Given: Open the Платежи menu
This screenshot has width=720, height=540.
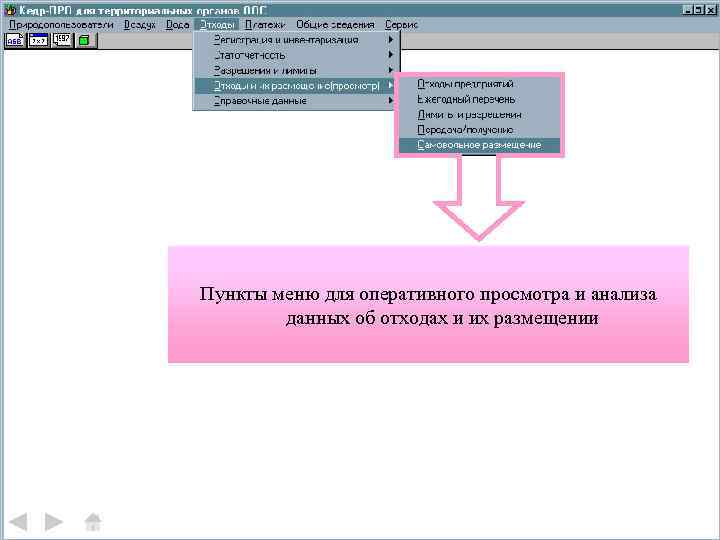Looking at the screenshot, I should (x=264, y=25).
